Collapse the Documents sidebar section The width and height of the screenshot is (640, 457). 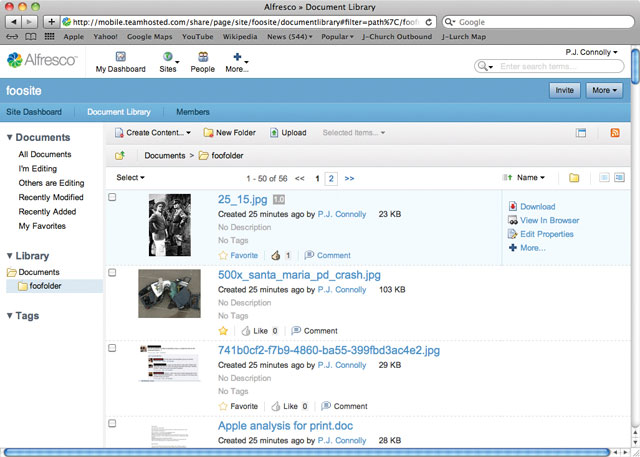(x=38, y=138)
